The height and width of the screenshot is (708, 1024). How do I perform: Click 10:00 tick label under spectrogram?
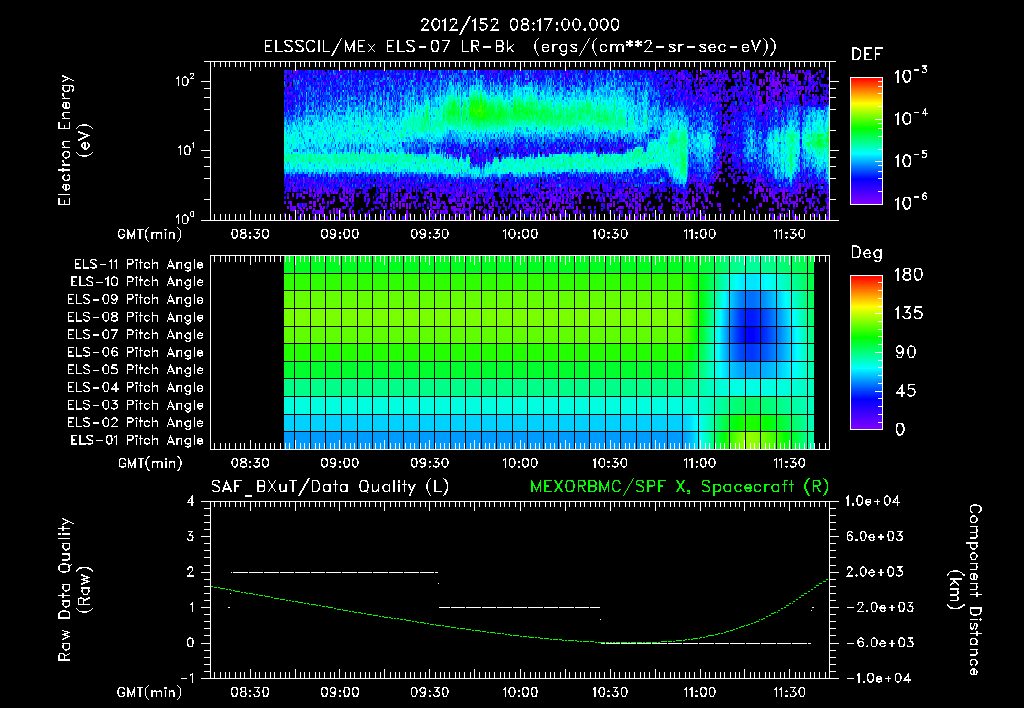[x=520, y=234]
